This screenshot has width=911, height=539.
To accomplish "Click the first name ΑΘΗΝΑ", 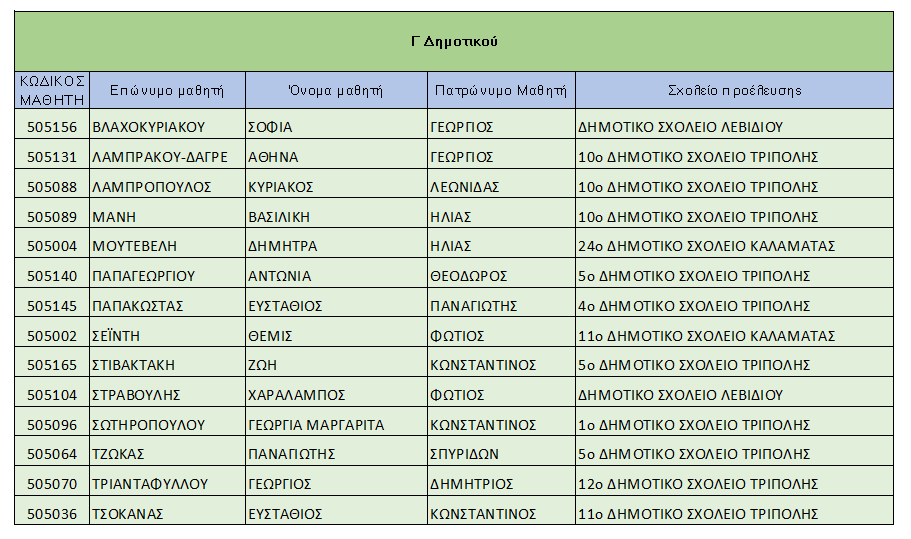I will point(273,157).
